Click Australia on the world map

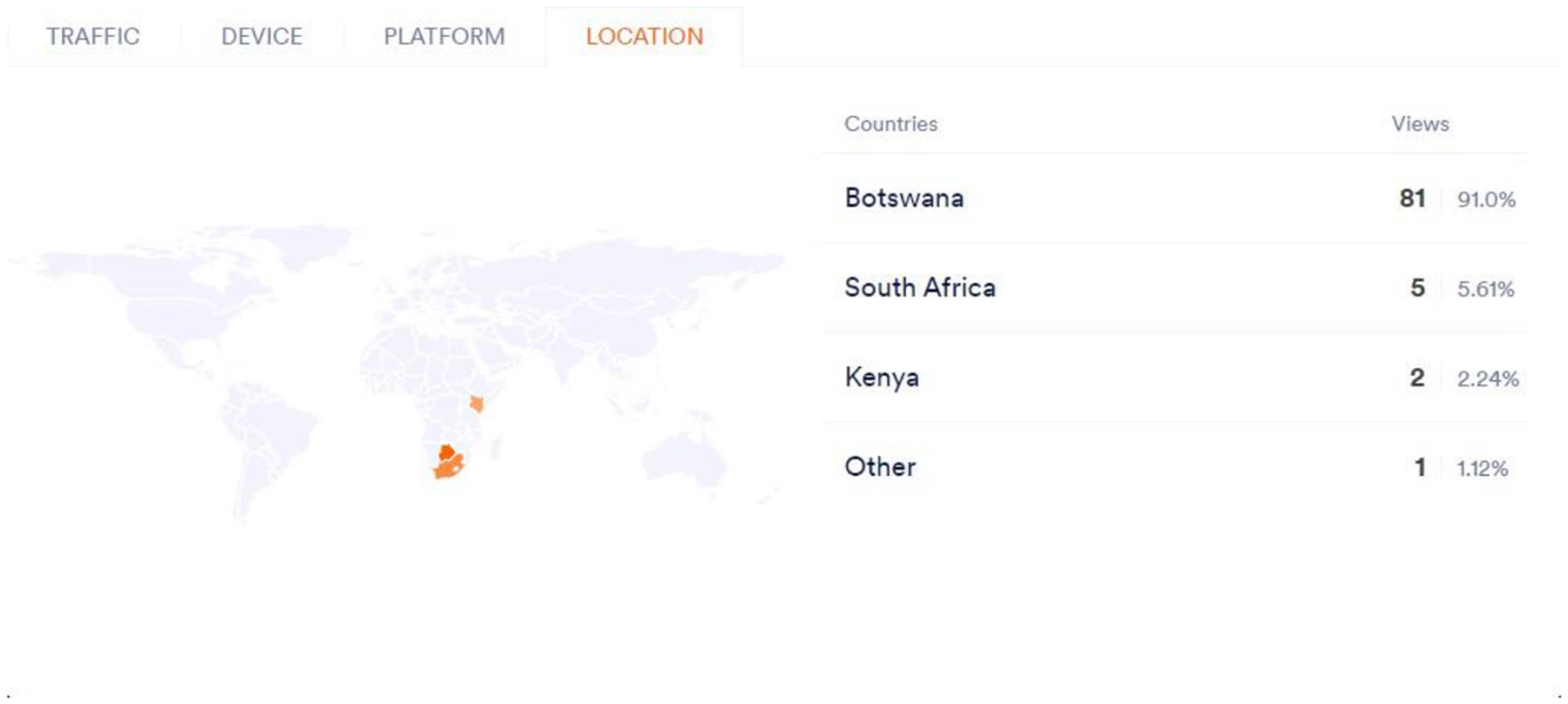683,459
